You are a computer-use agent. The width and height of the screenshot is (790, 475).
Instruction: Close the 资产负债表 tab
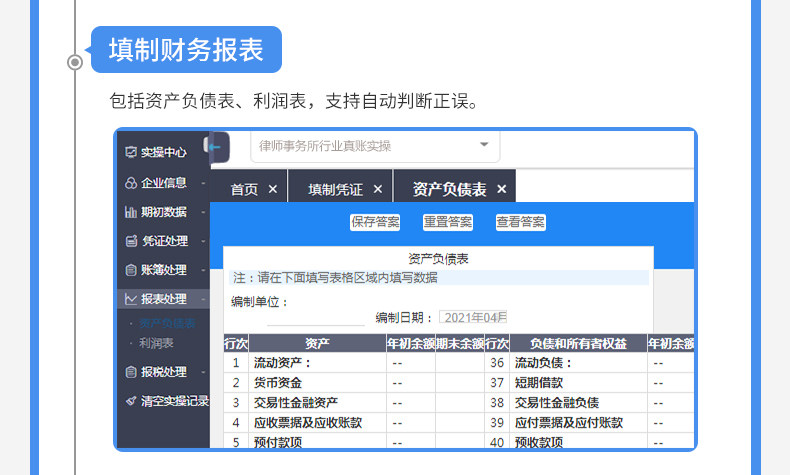(x=501, y=189)
